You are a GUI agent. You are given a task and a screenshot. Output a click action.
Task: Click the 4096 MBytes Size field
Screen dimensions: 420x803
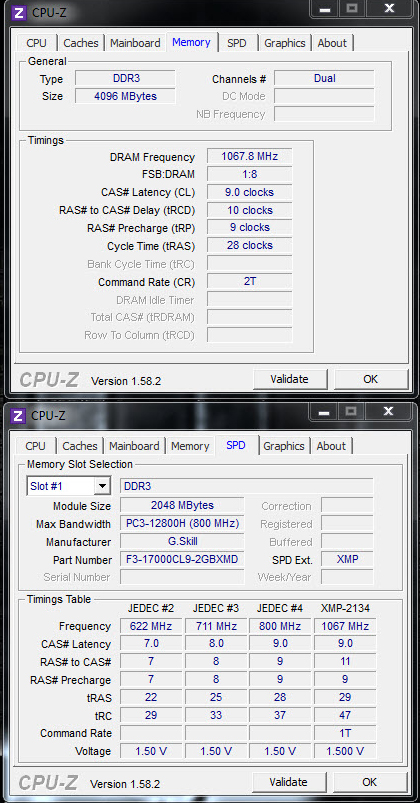(125, 96)
